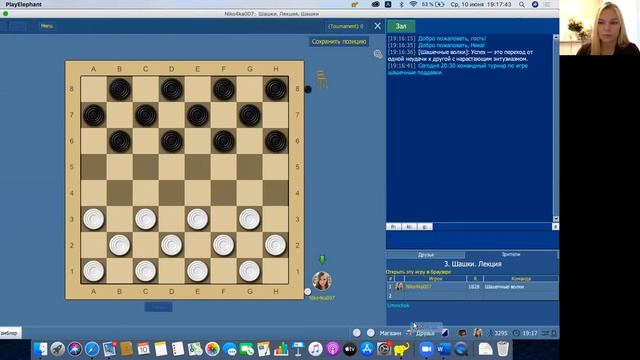Screen dimensions: 640x360
Task: Click the chat scrollbar down arrow
Action: [x=556, y=219]
